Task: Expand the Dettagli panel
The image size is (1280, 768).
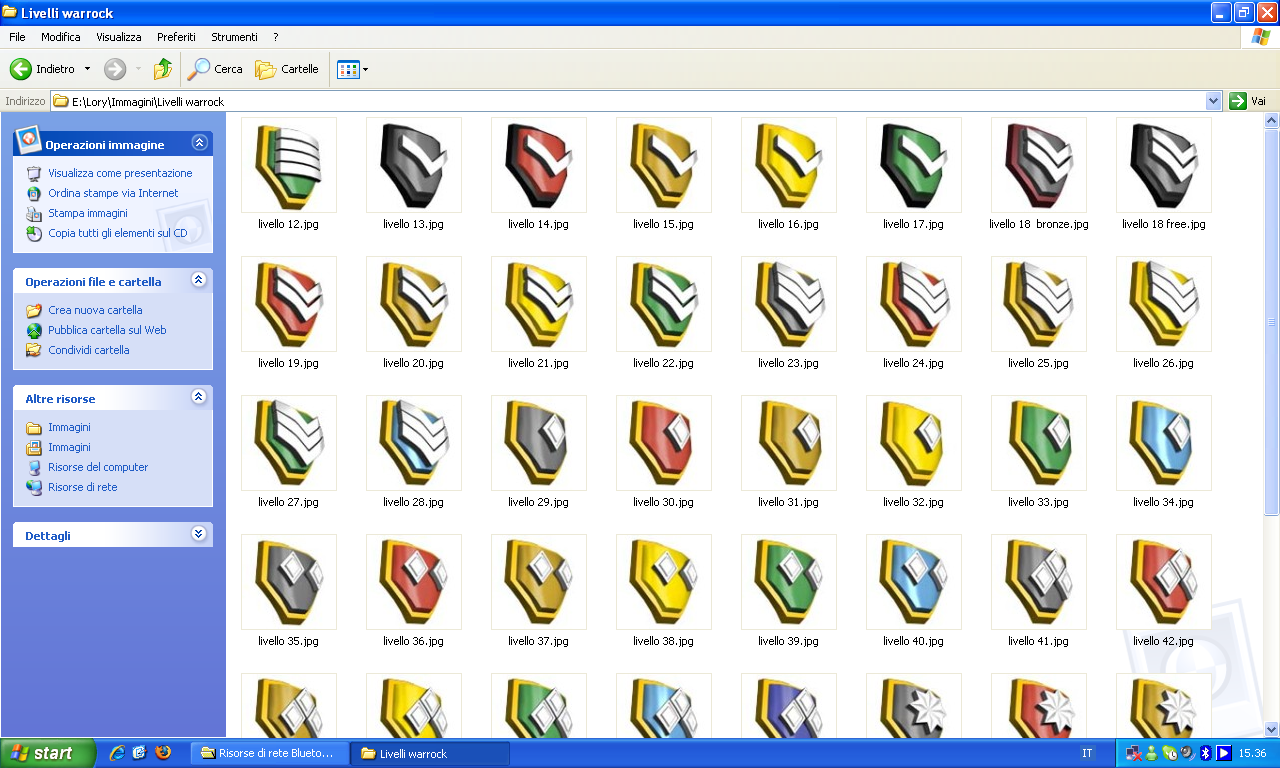Action: point(199,534)
